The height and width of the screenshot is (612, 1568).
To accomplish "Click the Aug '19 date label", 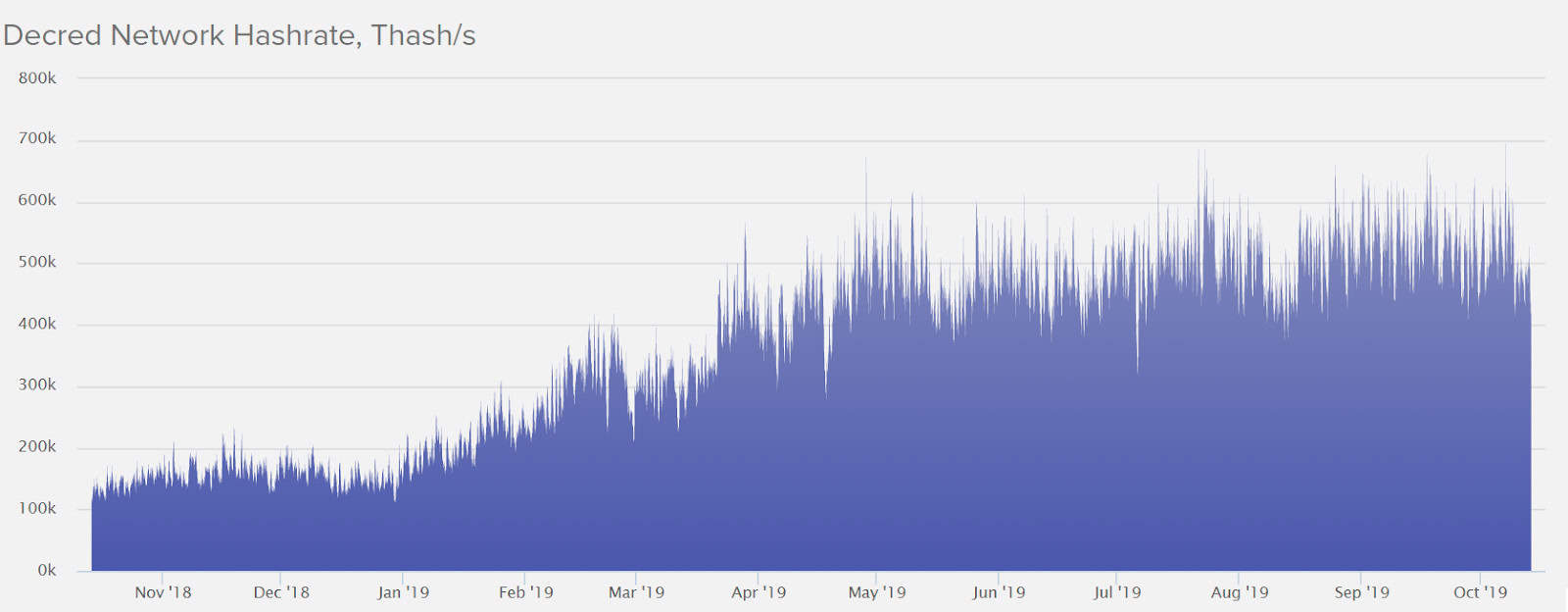I will [1239, 592].
